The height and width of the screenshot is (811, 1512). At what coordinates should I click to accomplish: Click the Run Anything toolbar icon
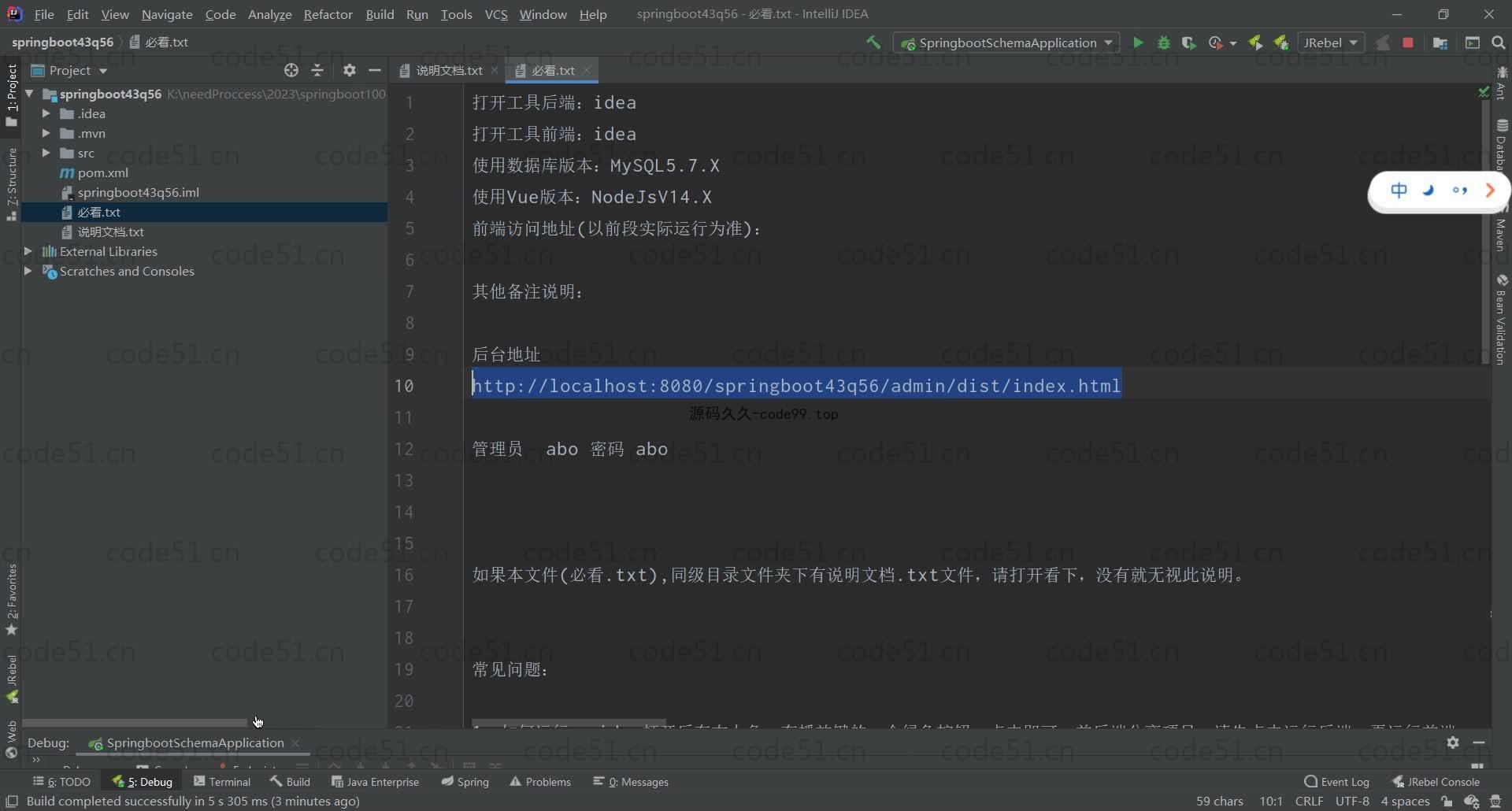(x=1473, y=43)
